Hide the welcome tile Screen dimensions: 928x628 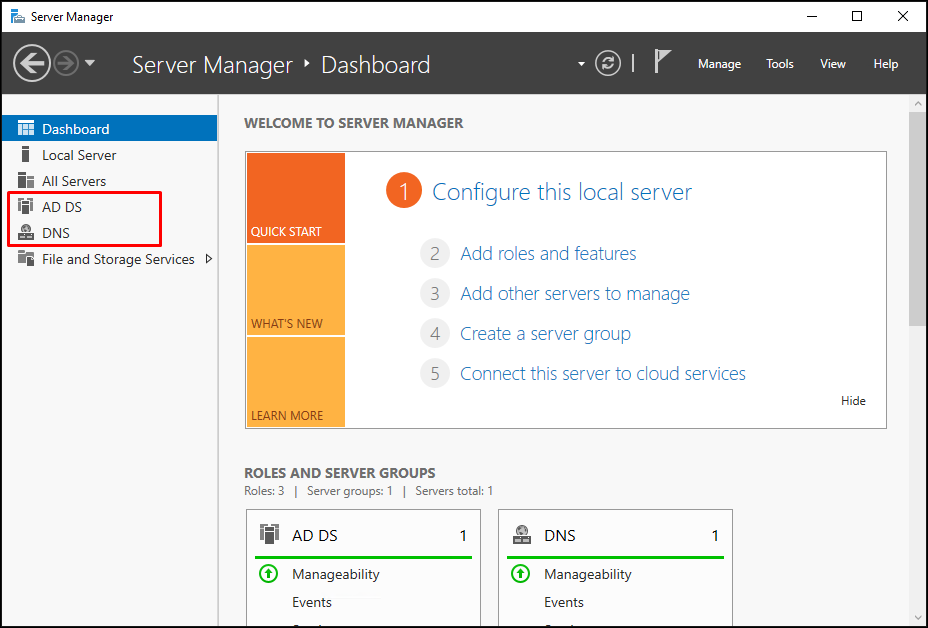click(853, 401)
